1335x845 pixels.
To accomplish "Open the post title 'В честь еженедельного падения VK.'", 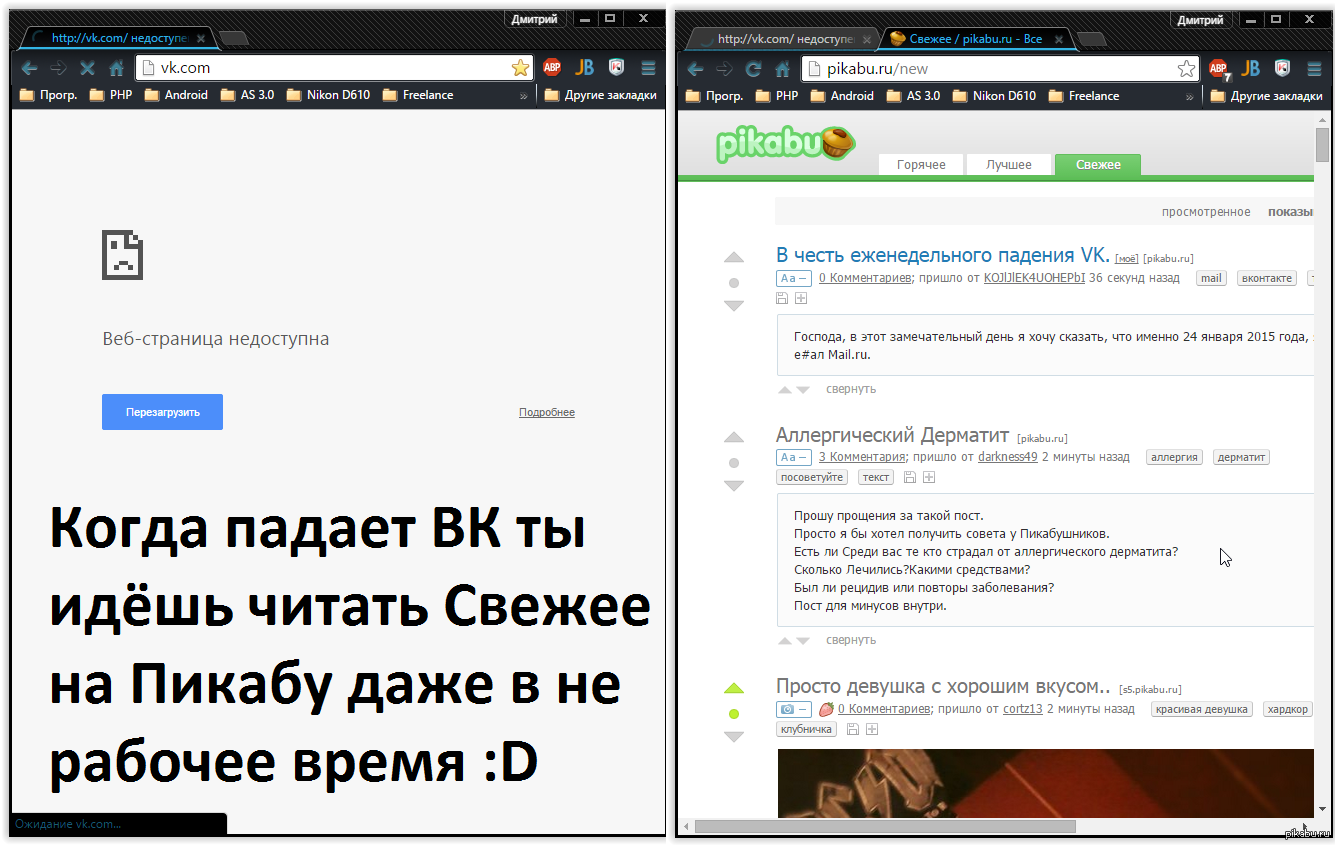I will [943, 256].
